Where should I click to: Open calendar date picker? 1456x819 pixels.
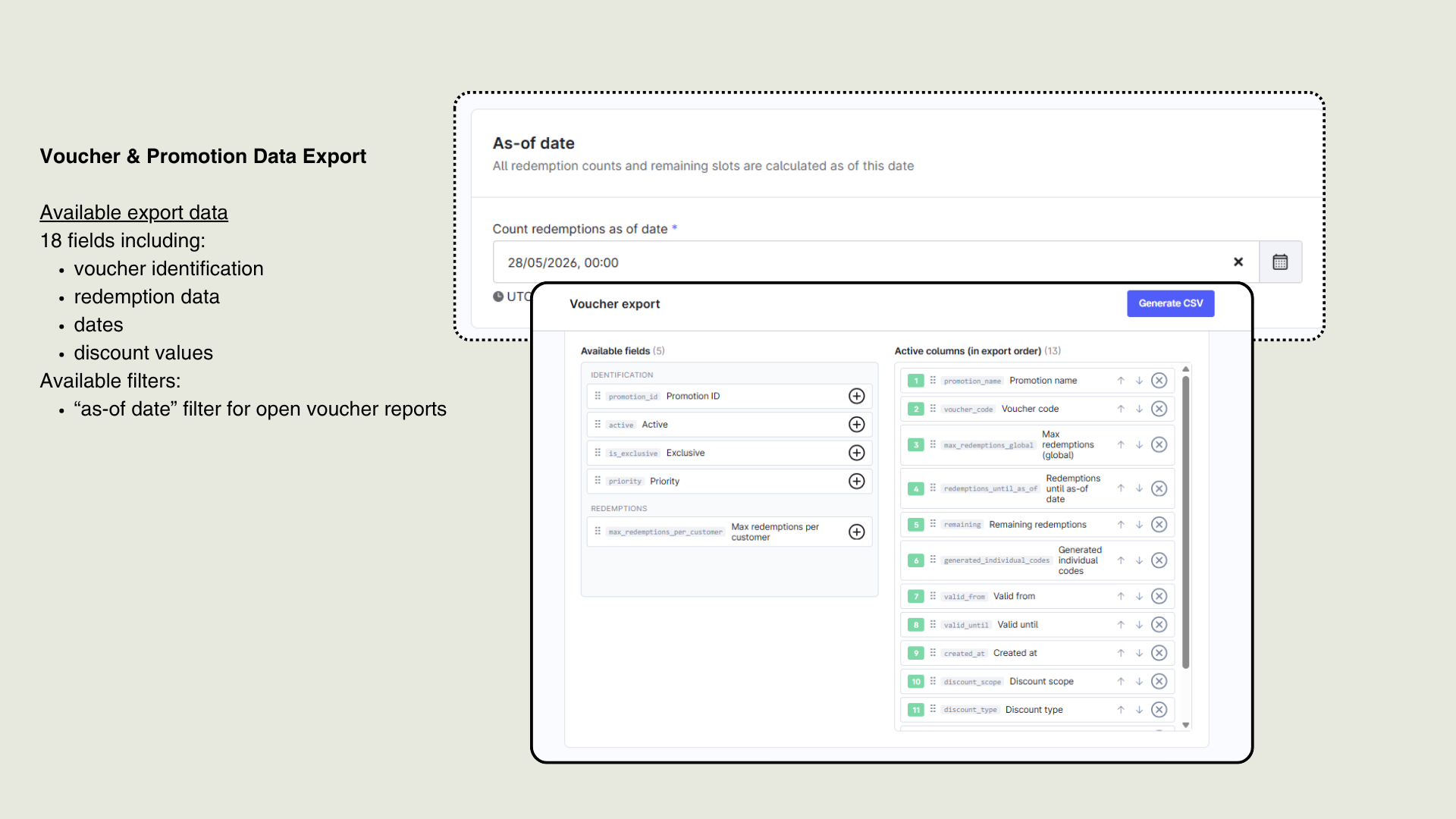[1280, 262]
